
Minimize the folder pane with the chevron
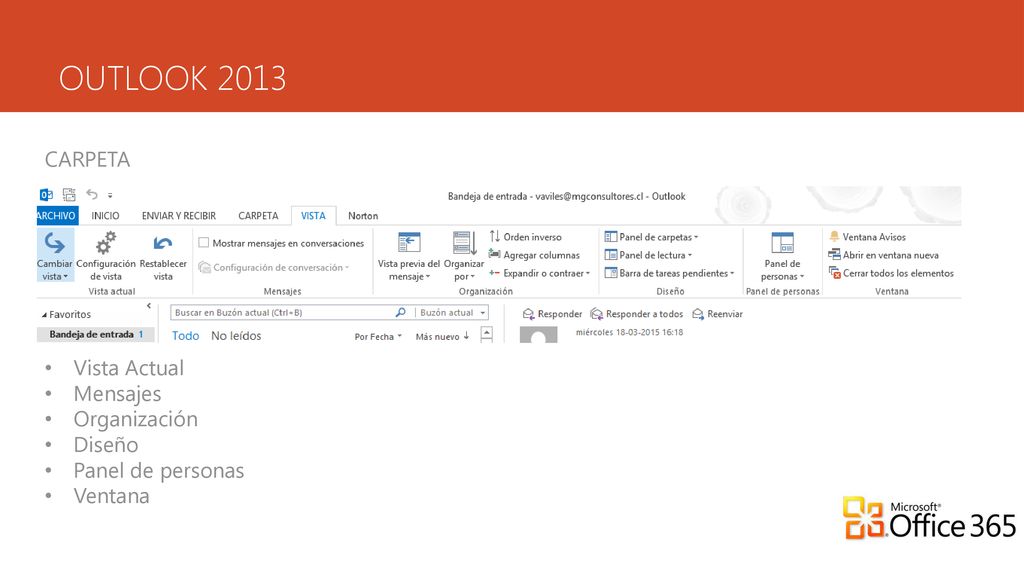149,306
